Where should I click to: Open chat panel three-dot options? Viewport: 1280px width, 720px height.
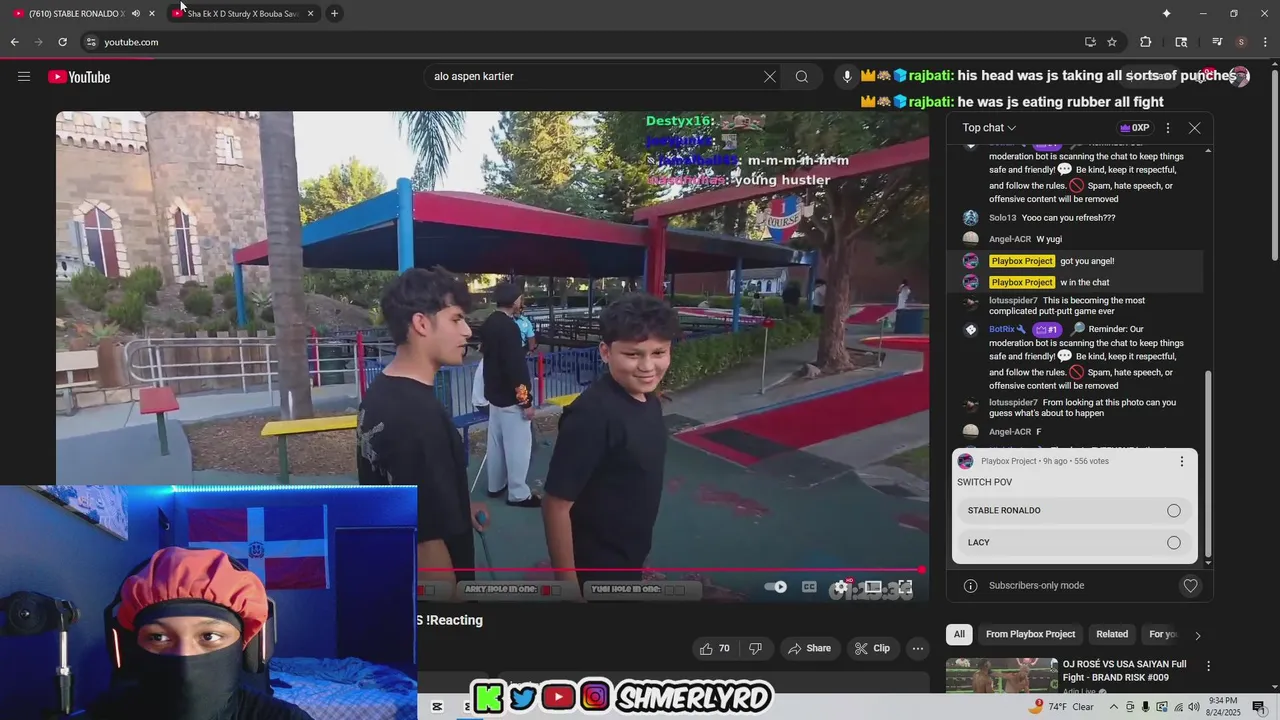(x=1168, y=128)
